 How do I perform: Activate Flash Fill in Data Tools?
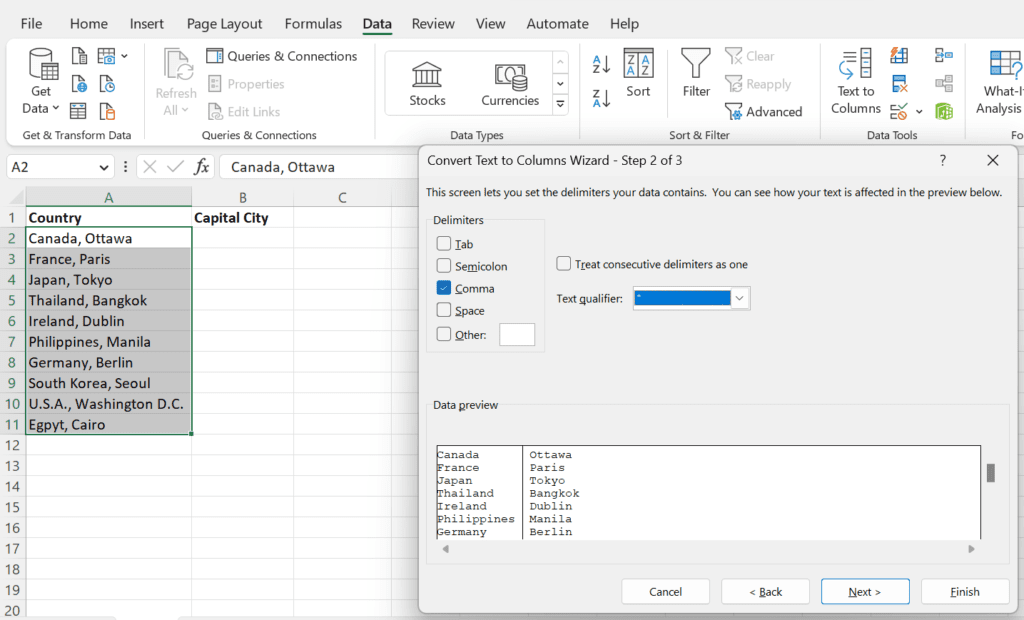coord(898,55)
